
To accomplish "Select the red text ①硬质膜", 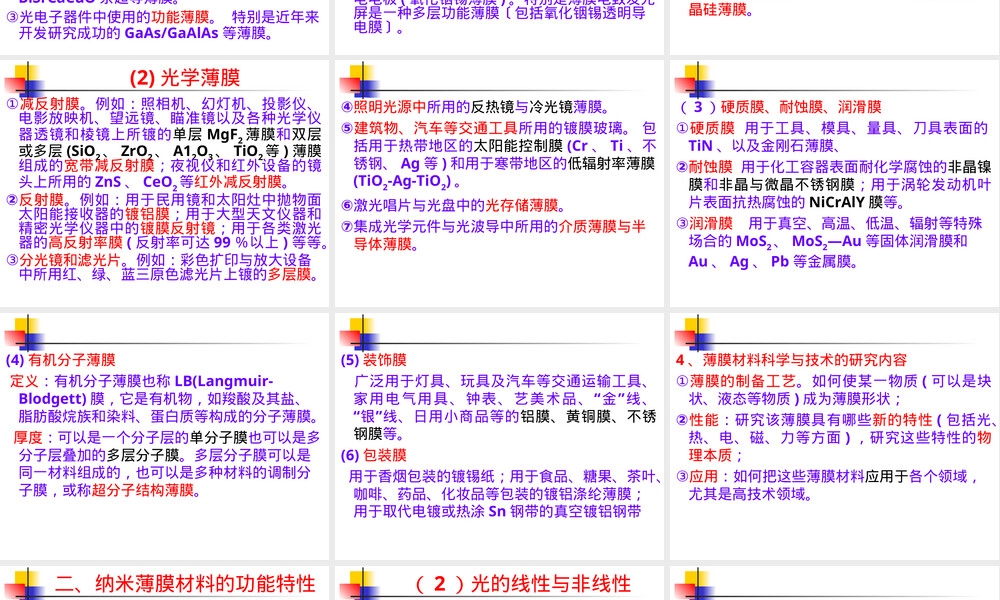I will point(706,128).
